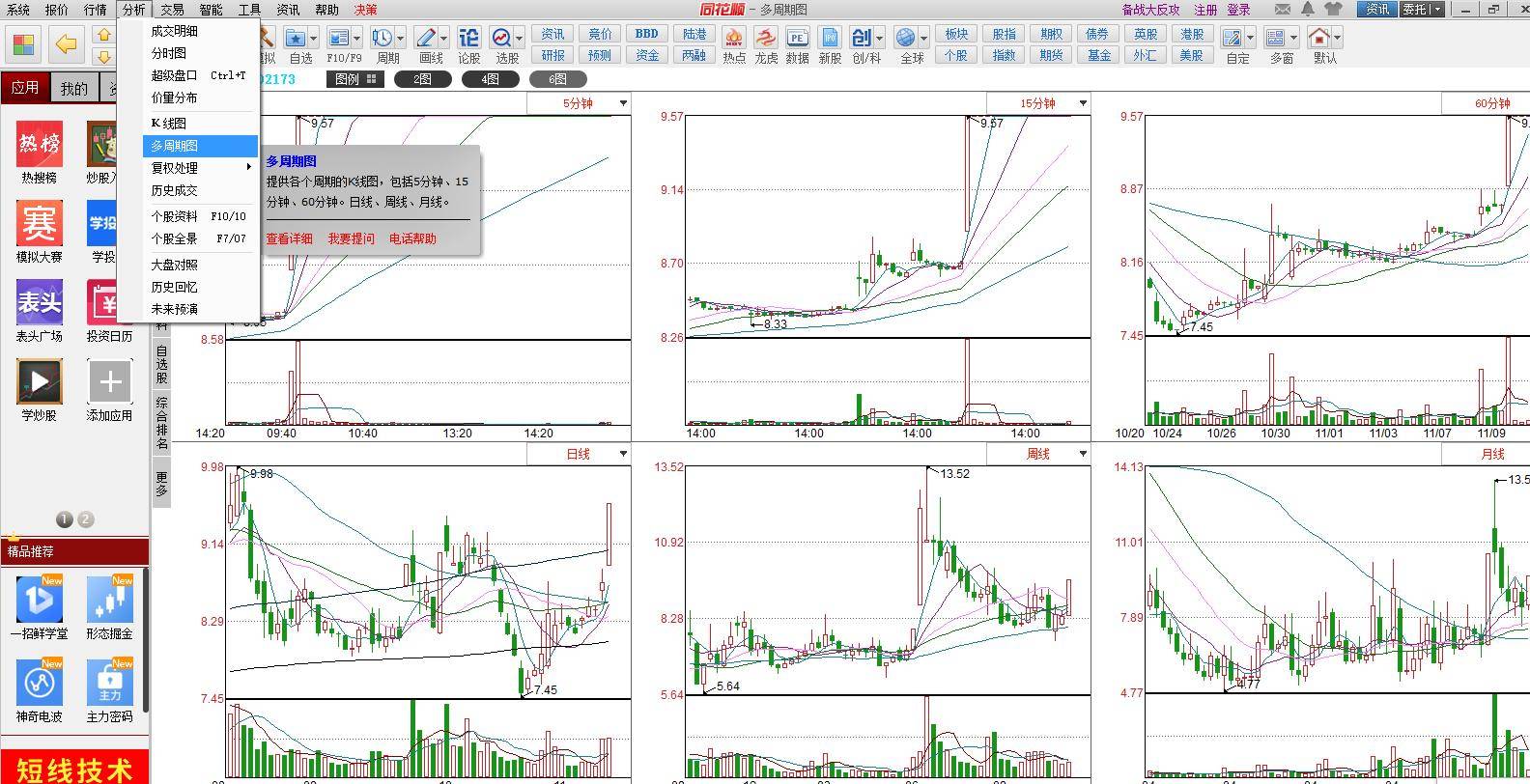This screenshot has height=784, width=1530.
Task: Open the arrow next to 默认
Action: pyautogui.click(x=1337, y=40)
